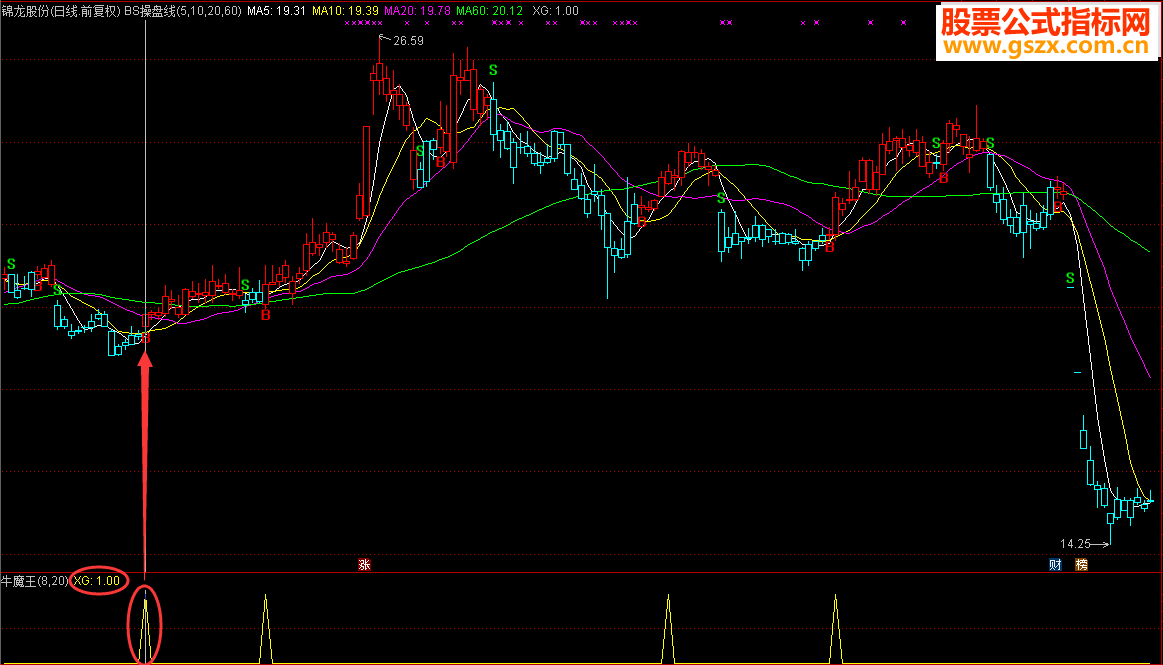The width and height of the screenshot is (1163, 665).
Task: Click the red 涨 marker icon
Action: (364, 565)
